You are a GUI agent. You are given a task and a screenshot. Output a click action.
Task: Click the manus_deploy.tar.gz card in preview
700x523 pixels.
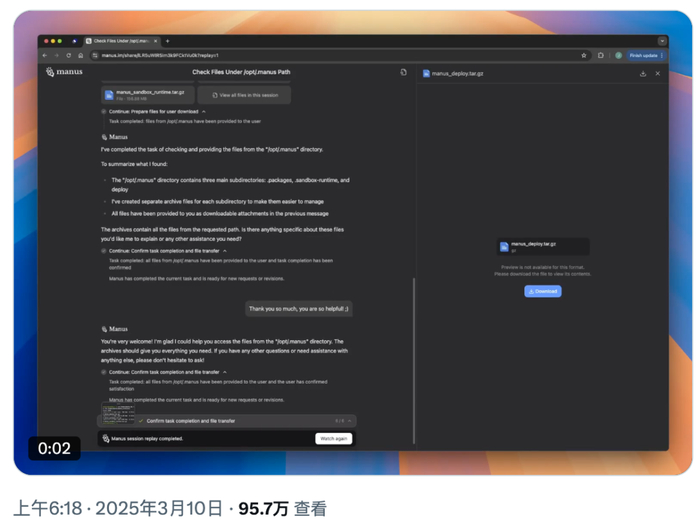(x=543, y=247)
